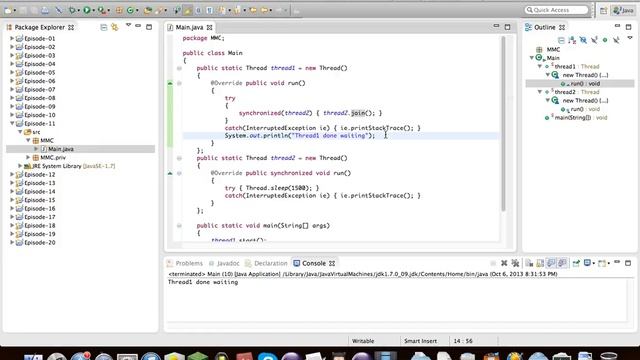Fold thread1 declaration using gutter minus
The image size is (640, 360).
179,68
